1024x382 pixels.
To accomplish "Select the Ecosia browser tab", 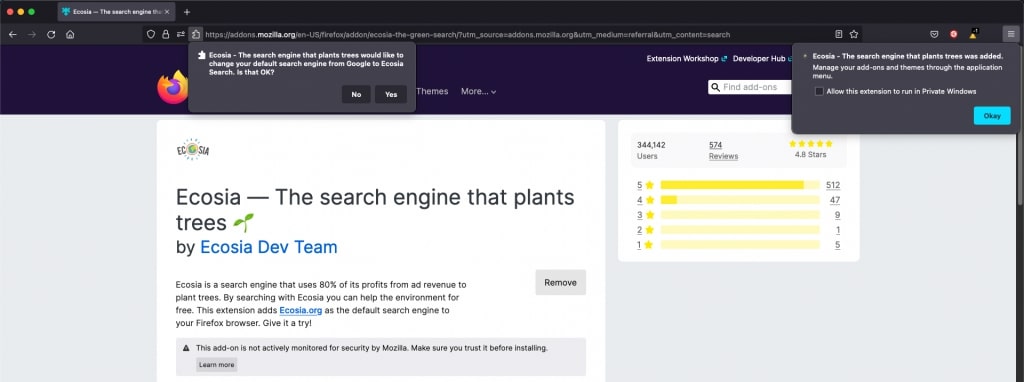I will click(x=116, y=12).
